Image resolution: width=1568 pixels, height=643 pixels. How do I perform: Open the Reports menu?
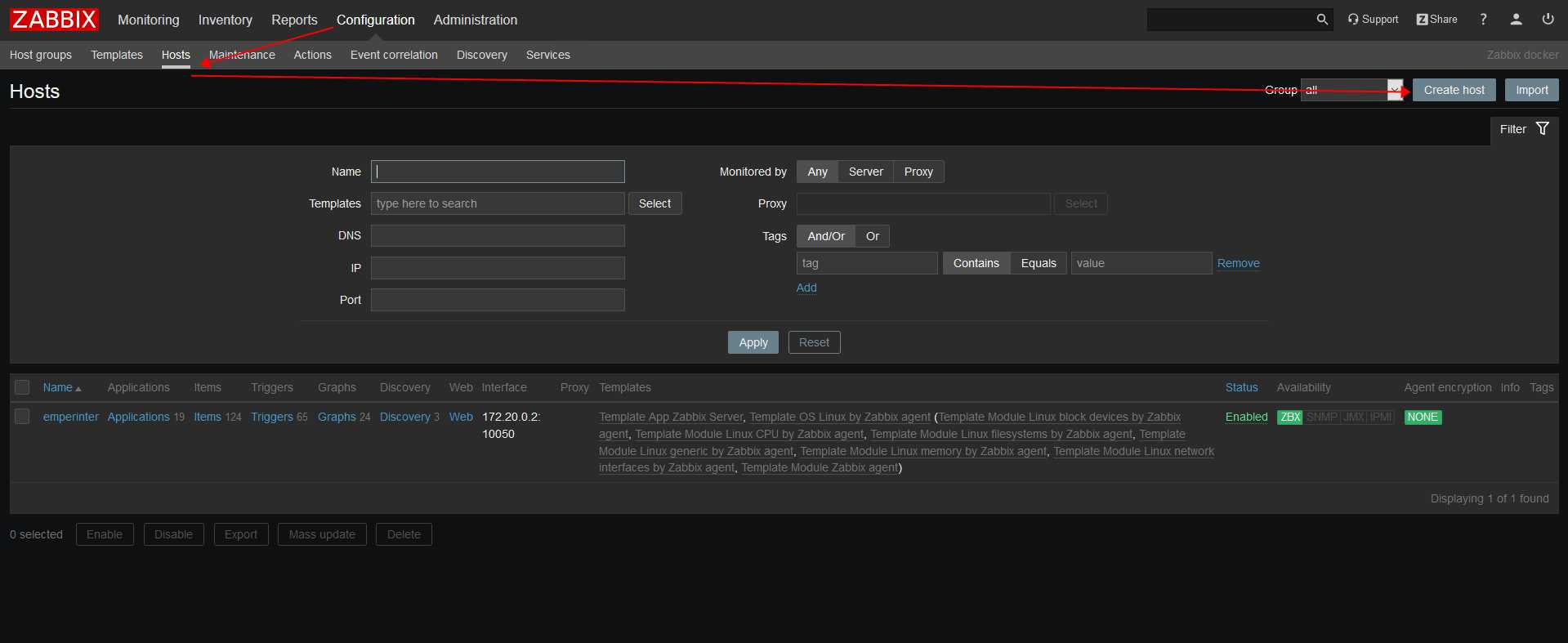pyautogui.click(x=294, y=20)
